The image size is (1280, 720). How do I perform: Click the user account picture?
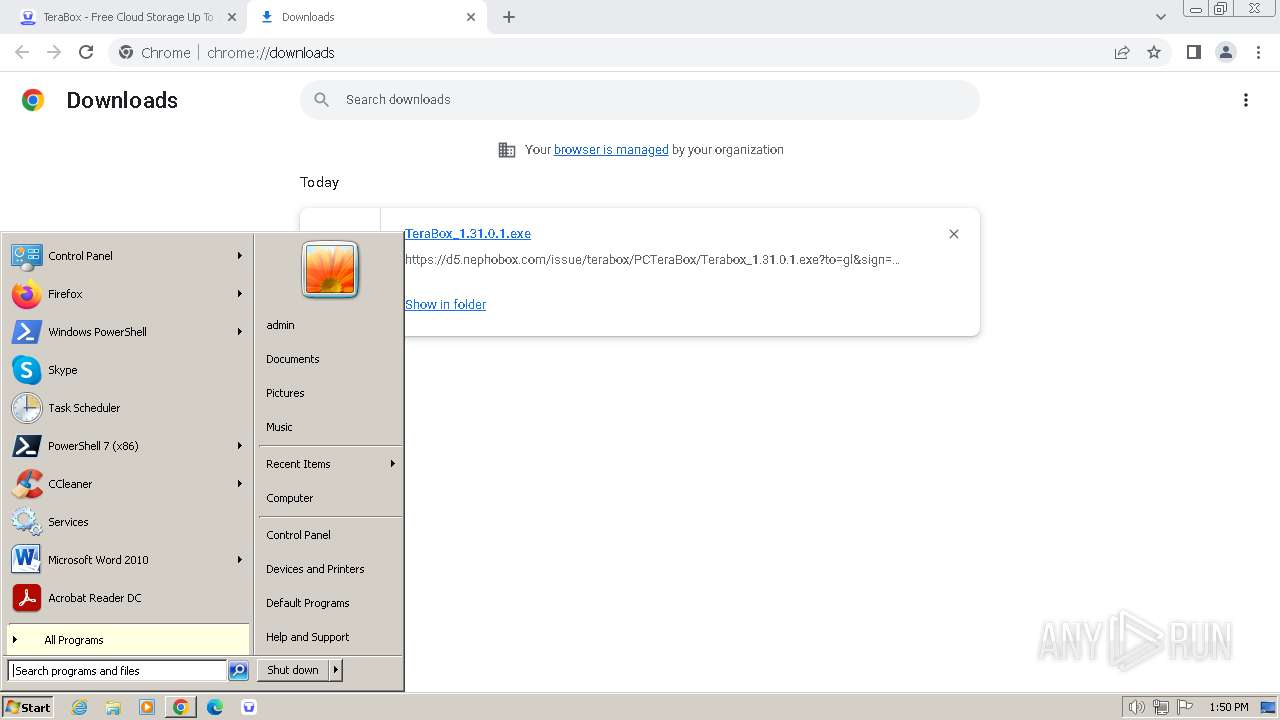tap(330, 270)
